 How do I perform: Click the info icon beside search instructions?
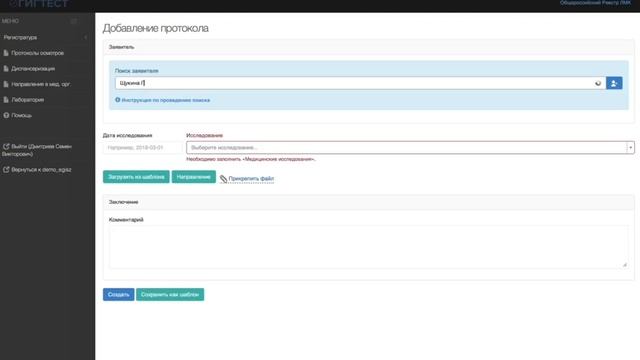pos(118,100)
